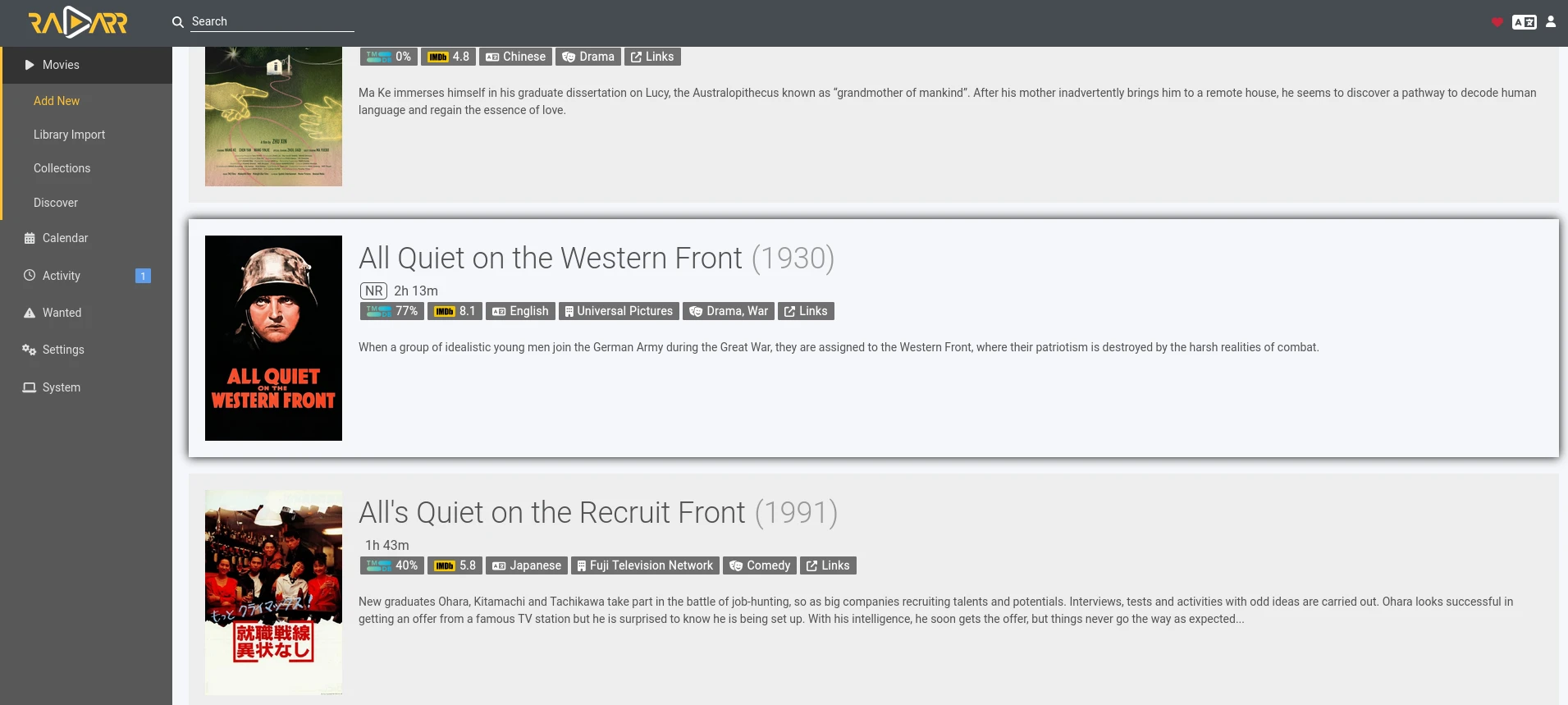Expand Links on the Chinese drama movie
The image size is (1568, 705).
click(x=652, y=57)
